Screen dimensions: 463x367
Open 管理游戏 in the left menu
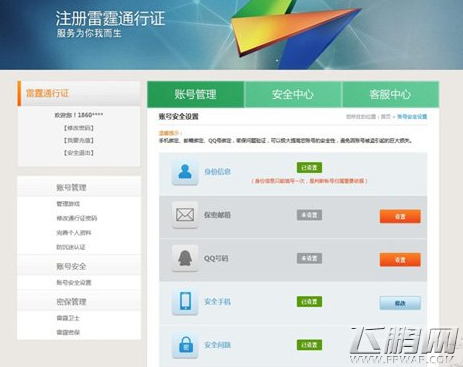[x=68, y=204]
